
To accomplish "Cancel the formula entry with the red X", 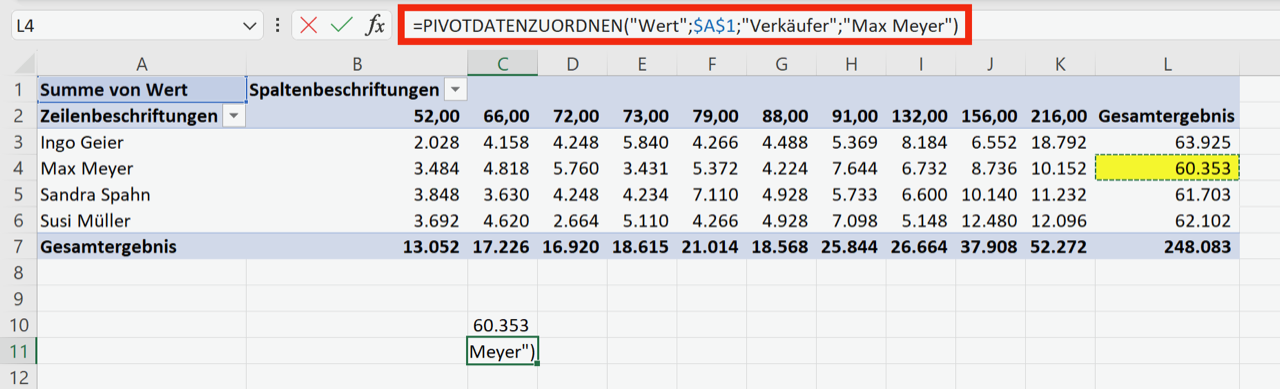I will (309, 26).
